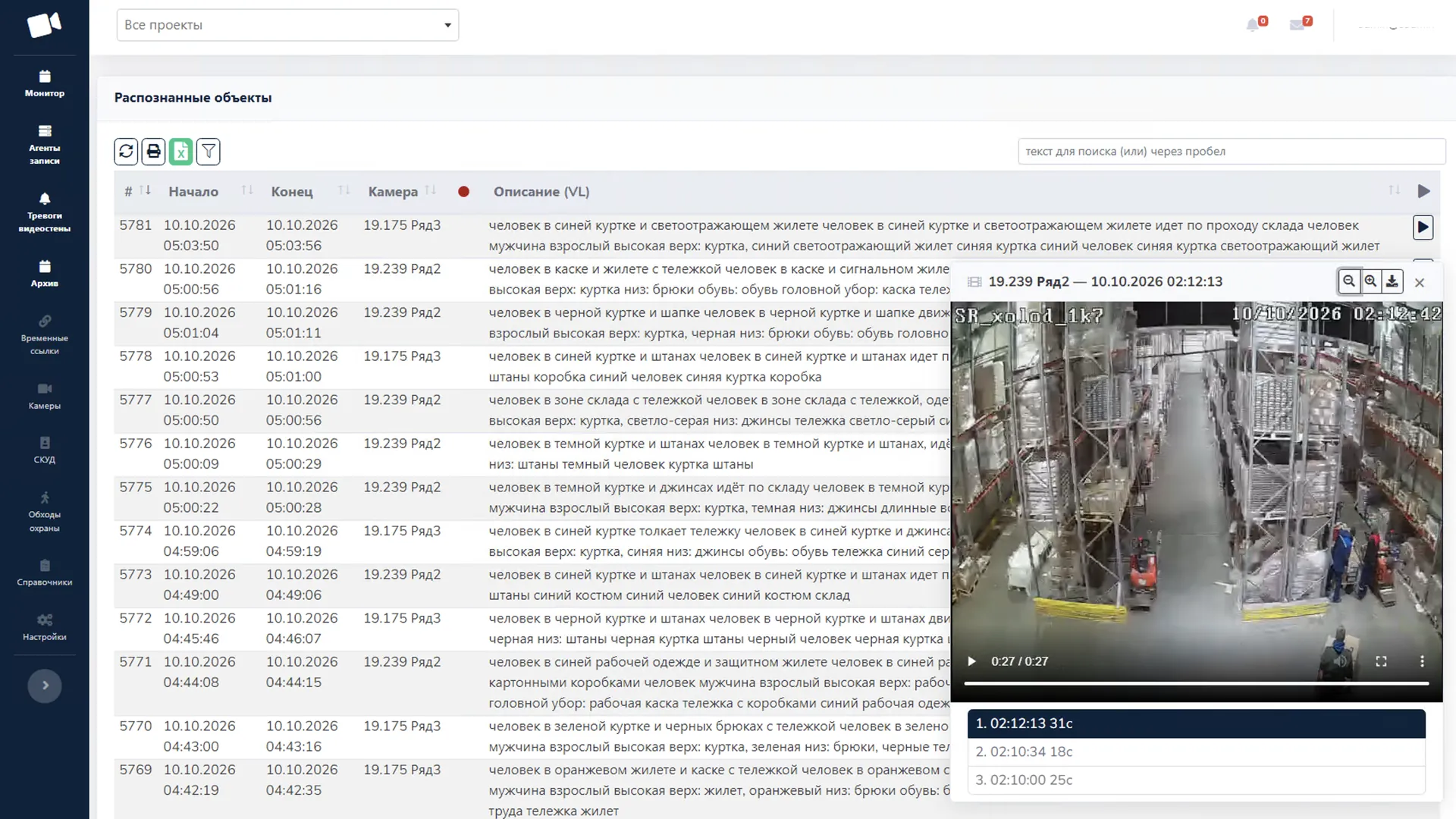Viewport: 1456px width, 819px height.
Task: Expand the sidebar with the chevron button
Action: coord(45,686)
